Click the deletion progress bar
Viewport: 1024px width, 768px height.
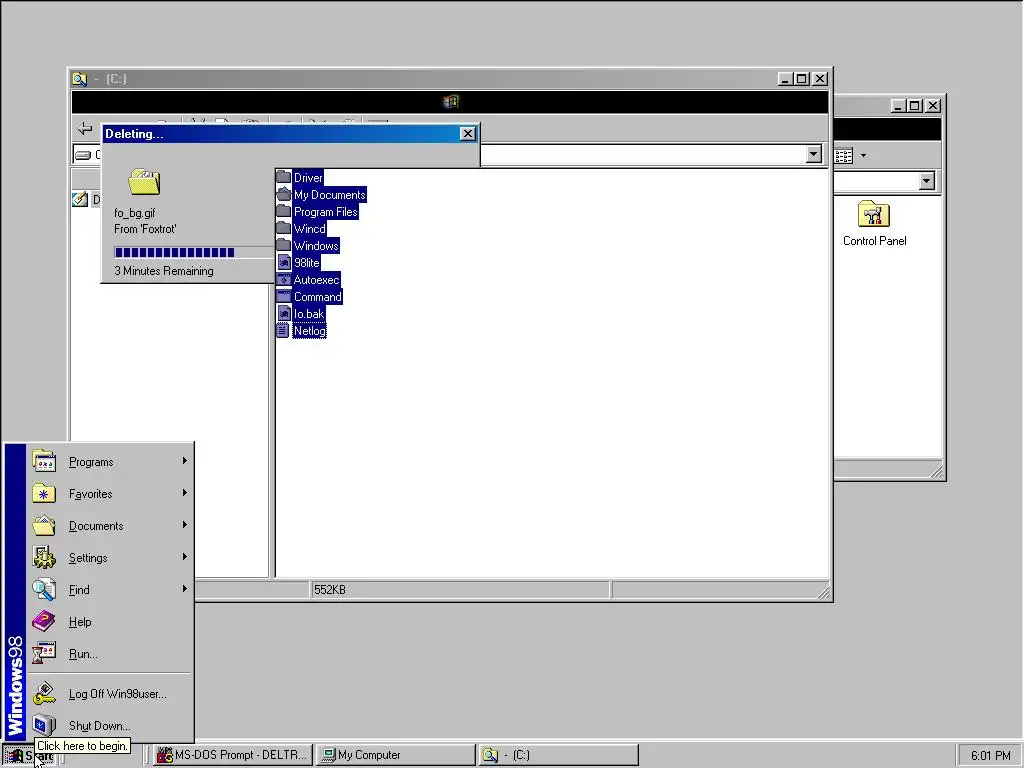(193, 252)
